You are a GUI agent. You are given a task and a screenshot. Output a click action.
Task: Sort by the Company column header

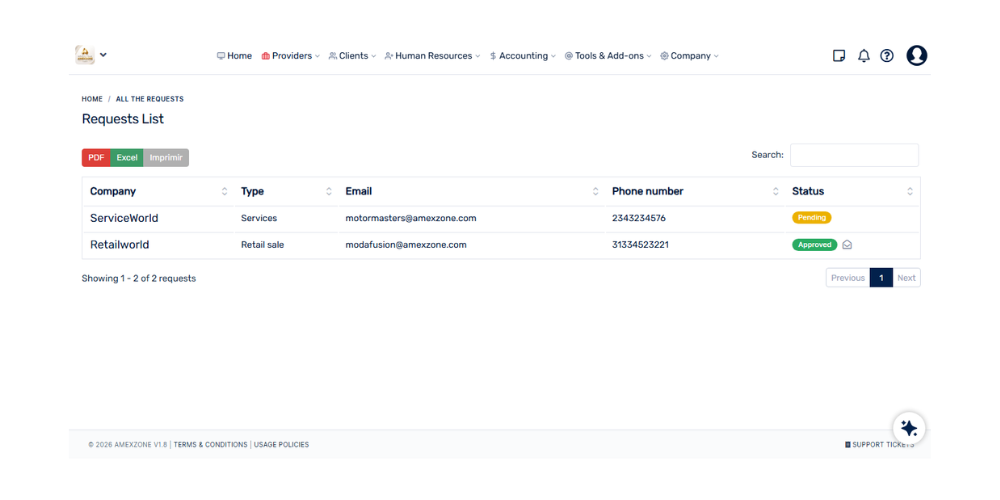(x=158, y=191)
